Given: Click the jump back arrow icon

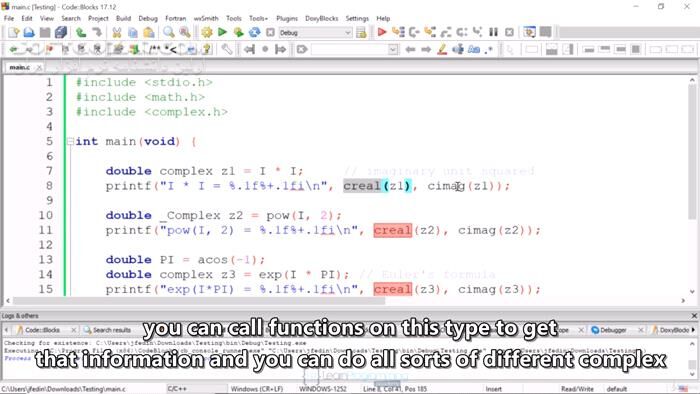Looking at the screenshot, I should coord(249,49).
